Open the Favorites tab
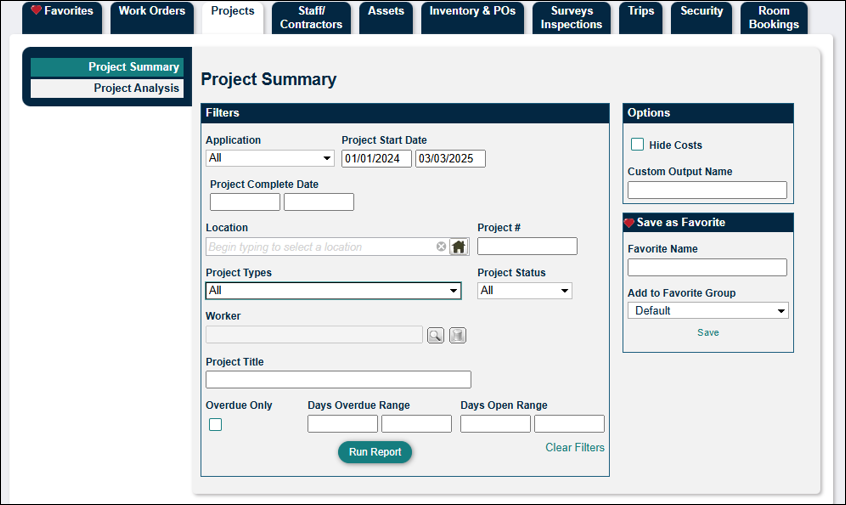Screen dimensions: 846x505 [x=62, y=17]
